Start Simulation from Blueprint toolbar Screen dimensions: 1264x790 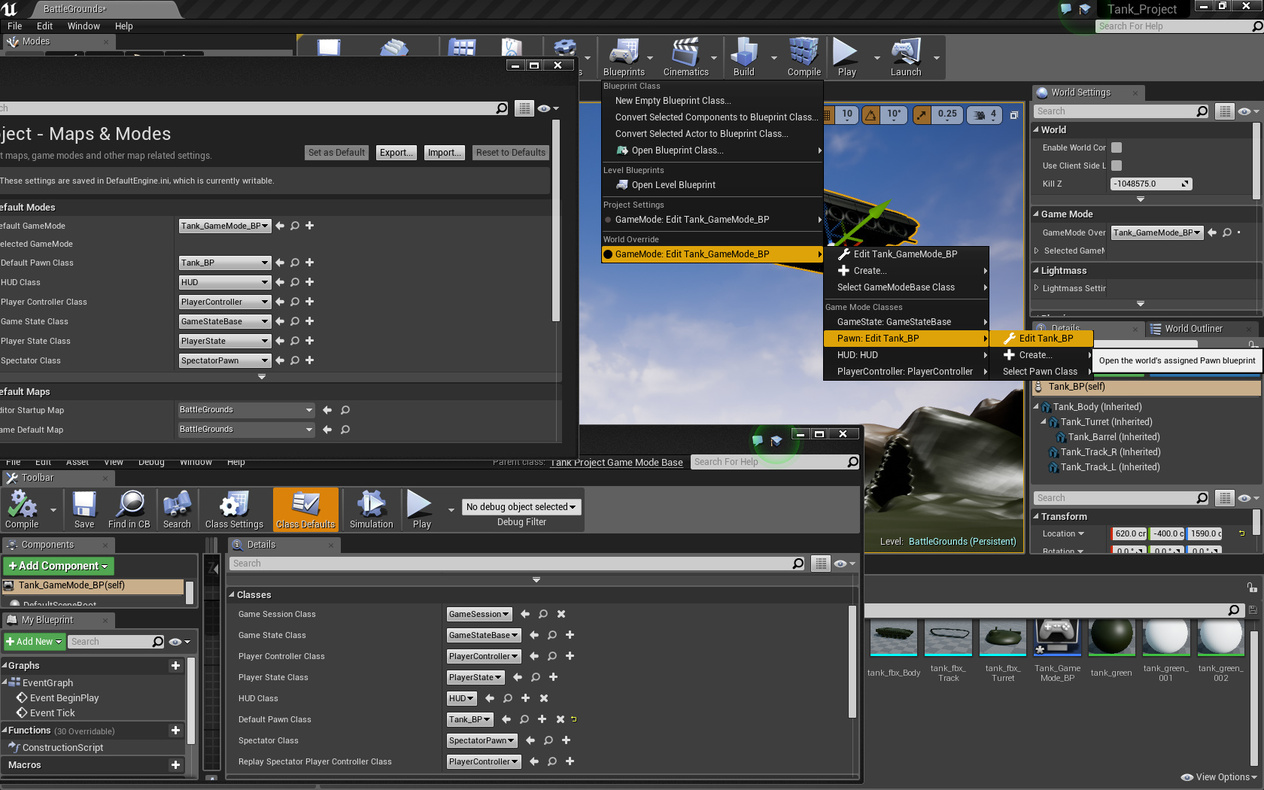tap(371, 509)
